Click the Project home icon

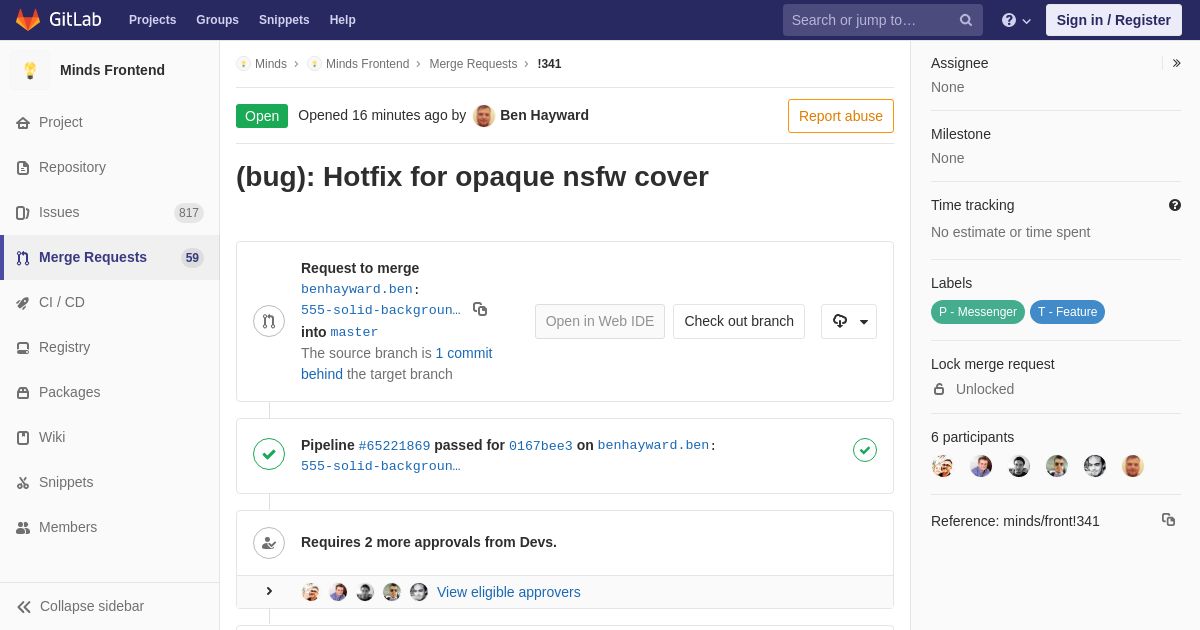click(23, 123)
